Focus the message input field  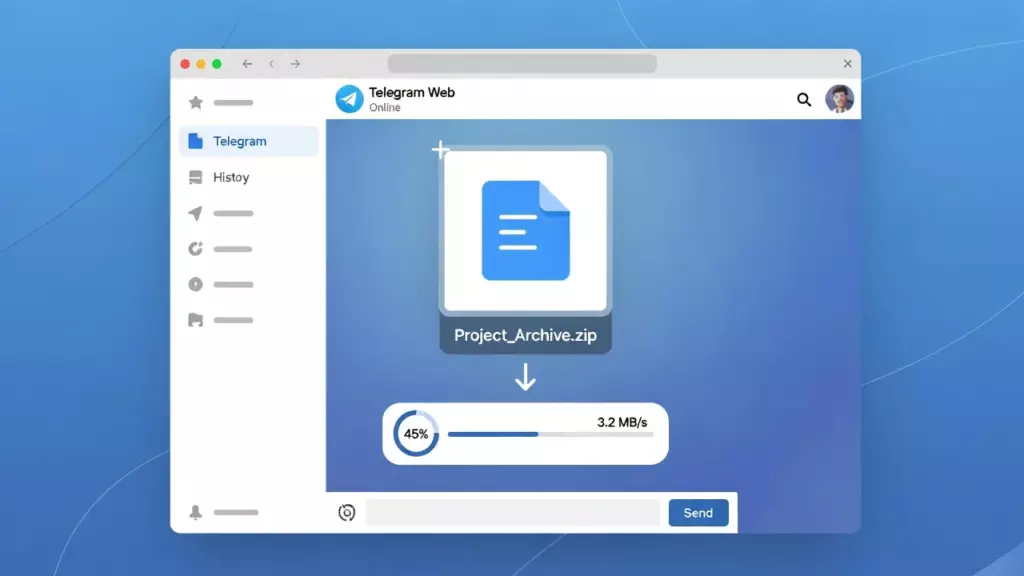(513, 513)
